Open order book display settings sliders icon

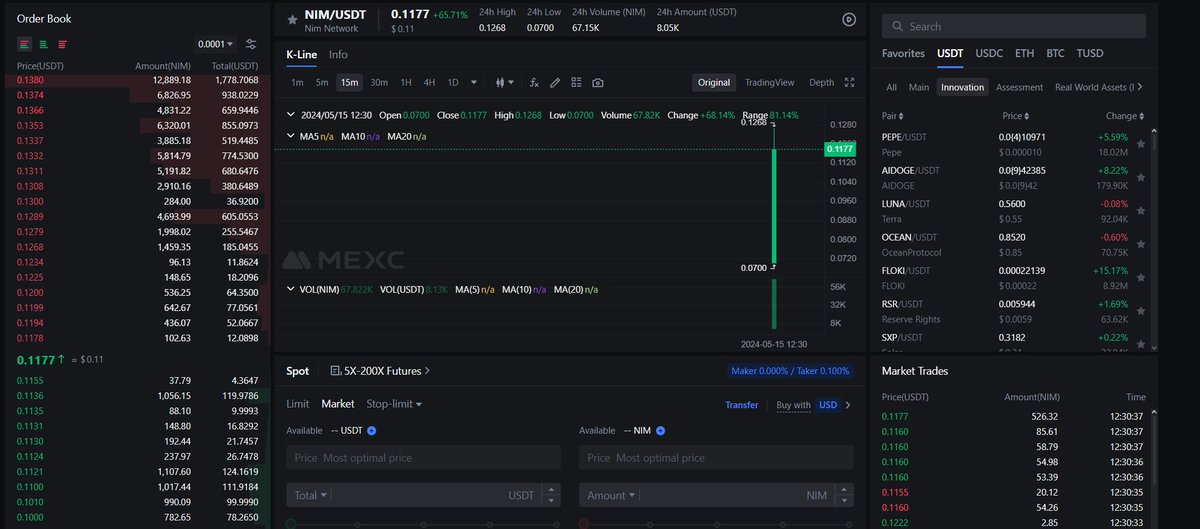(x=251, y=44)
